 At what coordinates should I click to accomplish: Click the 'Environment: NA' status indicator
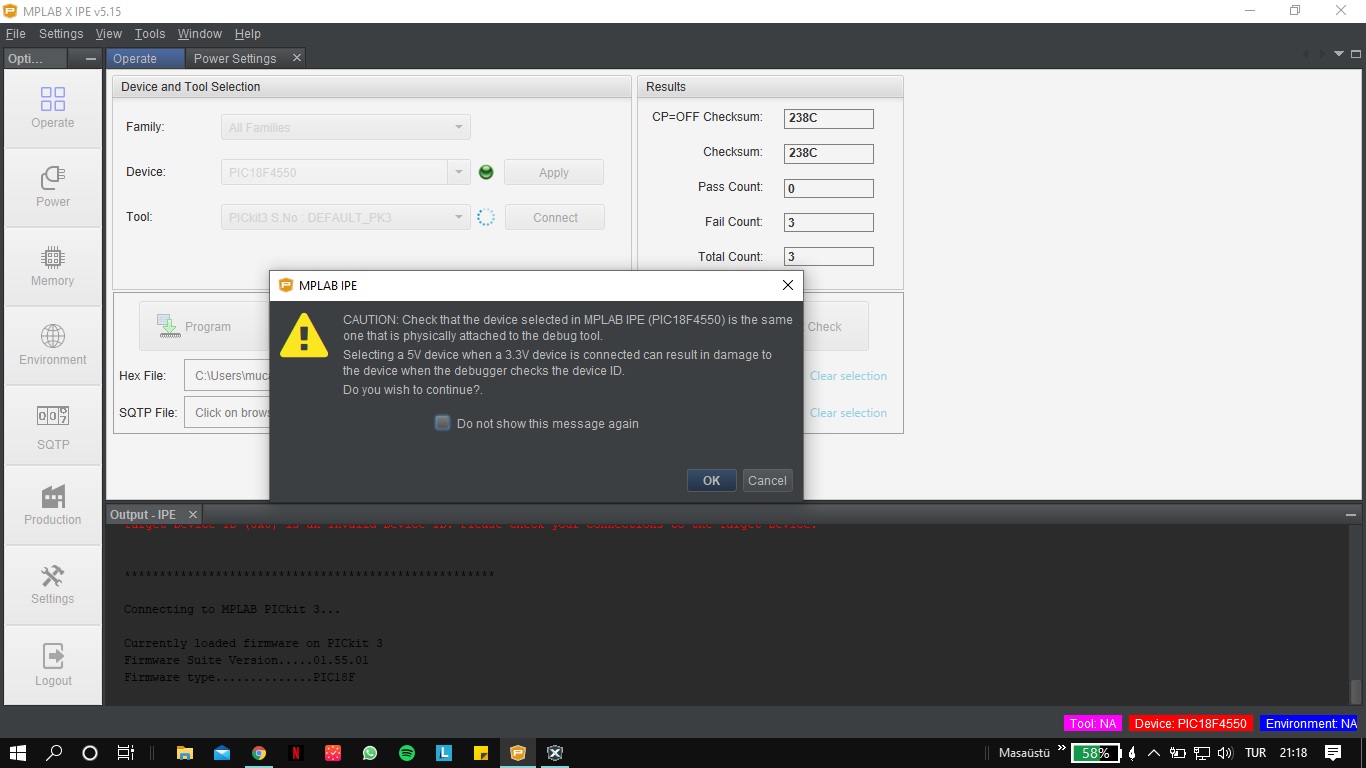click(x=1310, y=723)
